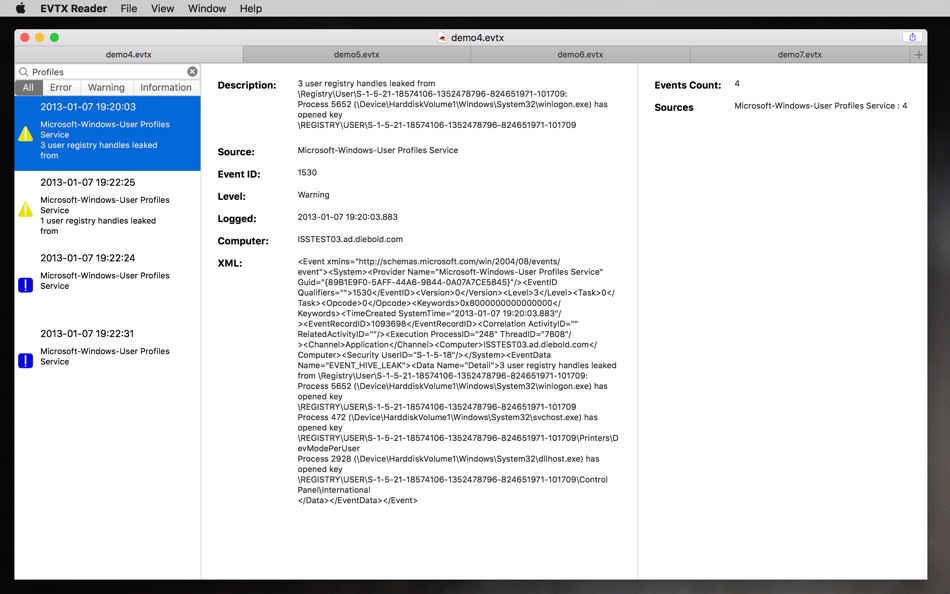This screenshot has width=950, height=594.
Task: Select the 2013-01-07 19:20:03 event
Action: (108, 133)
